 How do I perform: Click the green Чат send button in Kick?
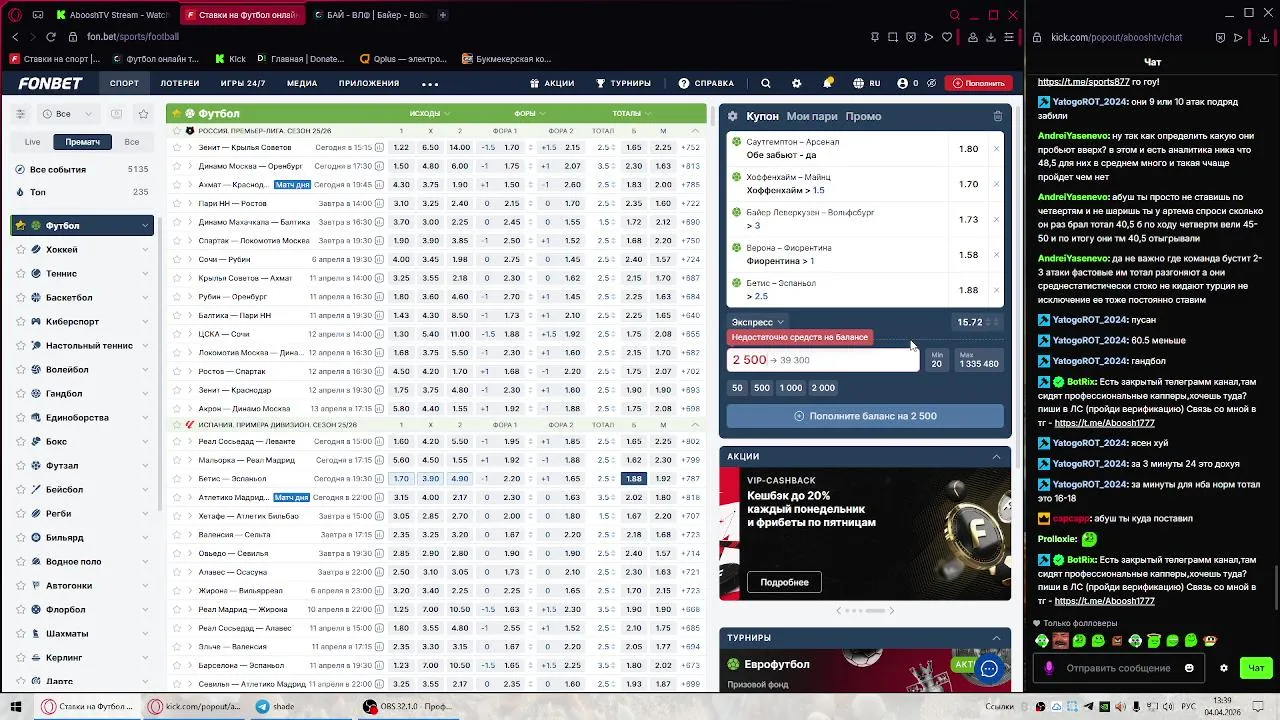(x=1256, y=668)
